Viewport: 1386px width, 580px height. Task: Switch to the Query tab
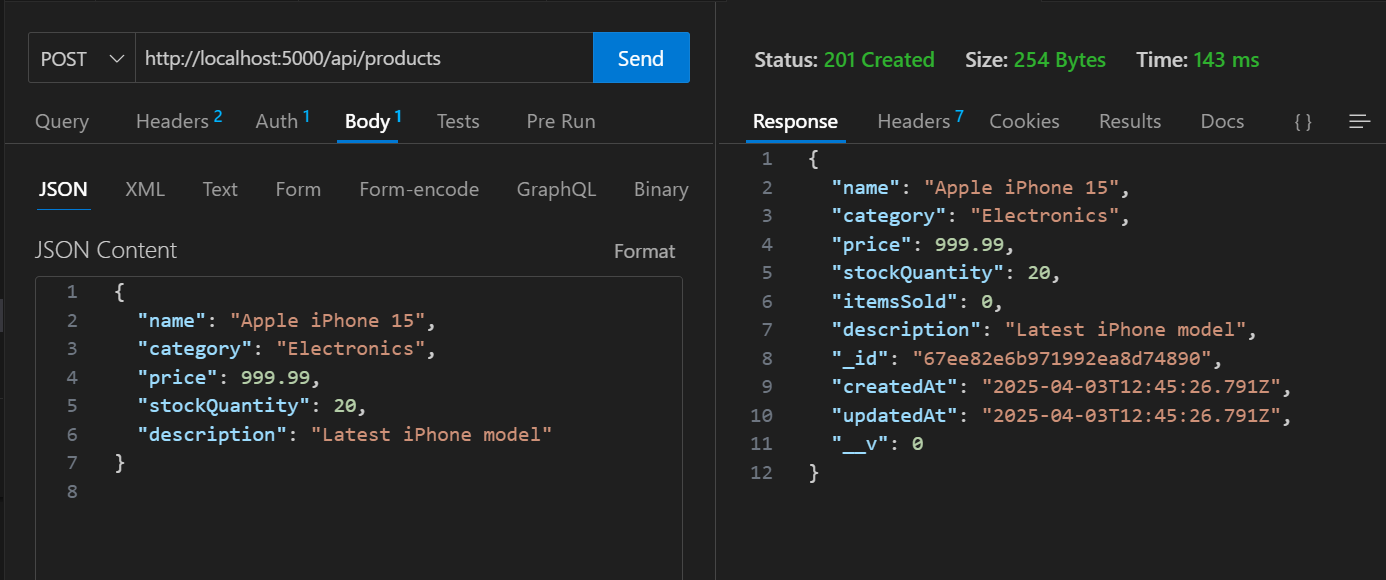point(62,121)
